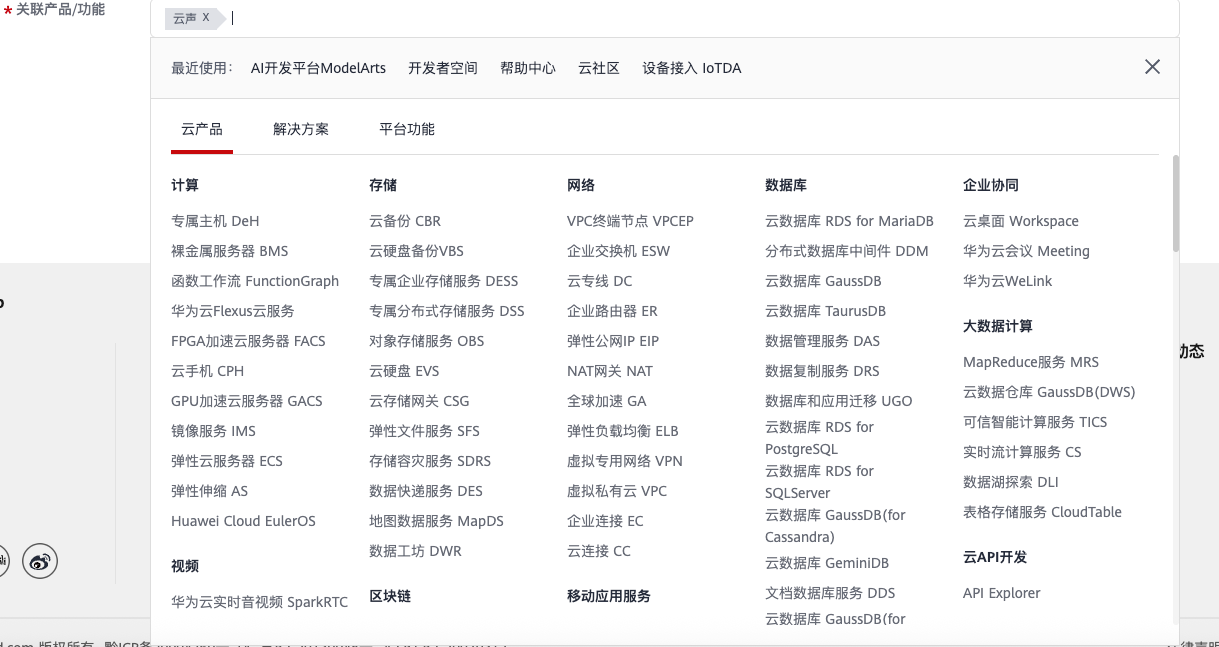Viewport: 1219px width, 647px height.
Task: Select recent item 设备接入 IoTDA
Action: click(x=692, y=68)
